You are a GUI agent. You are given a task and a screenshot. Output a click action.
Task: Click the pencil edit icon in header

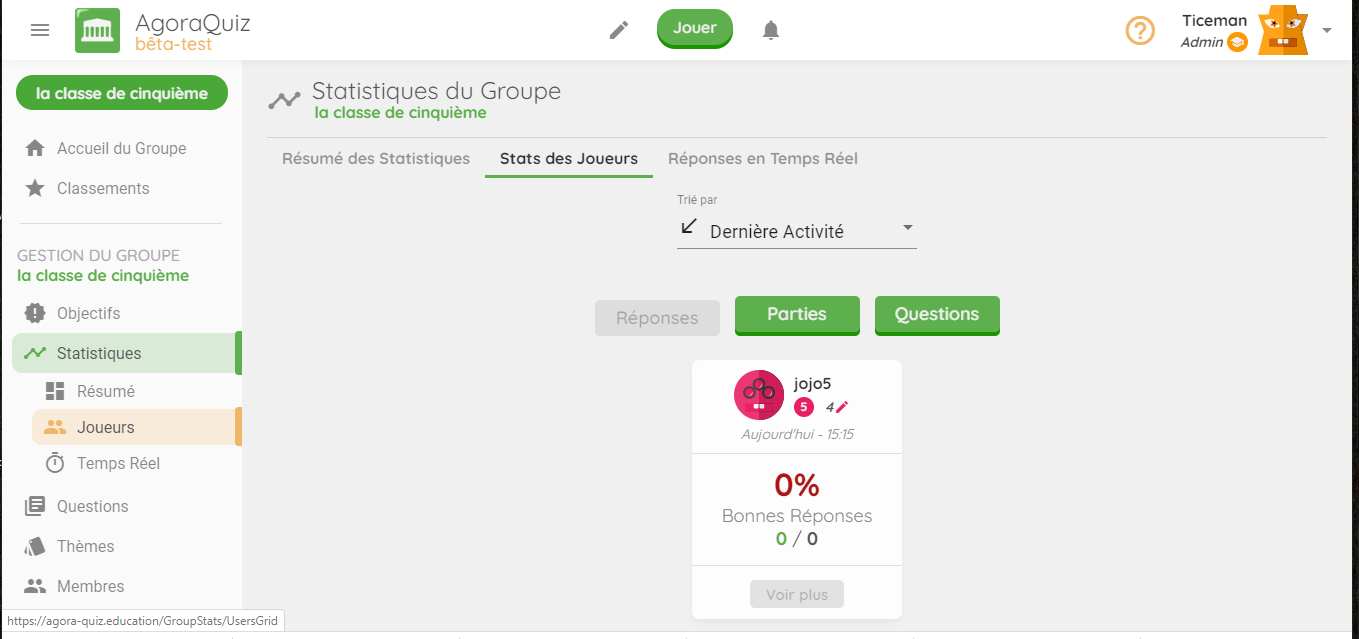[x=619, y=30]
